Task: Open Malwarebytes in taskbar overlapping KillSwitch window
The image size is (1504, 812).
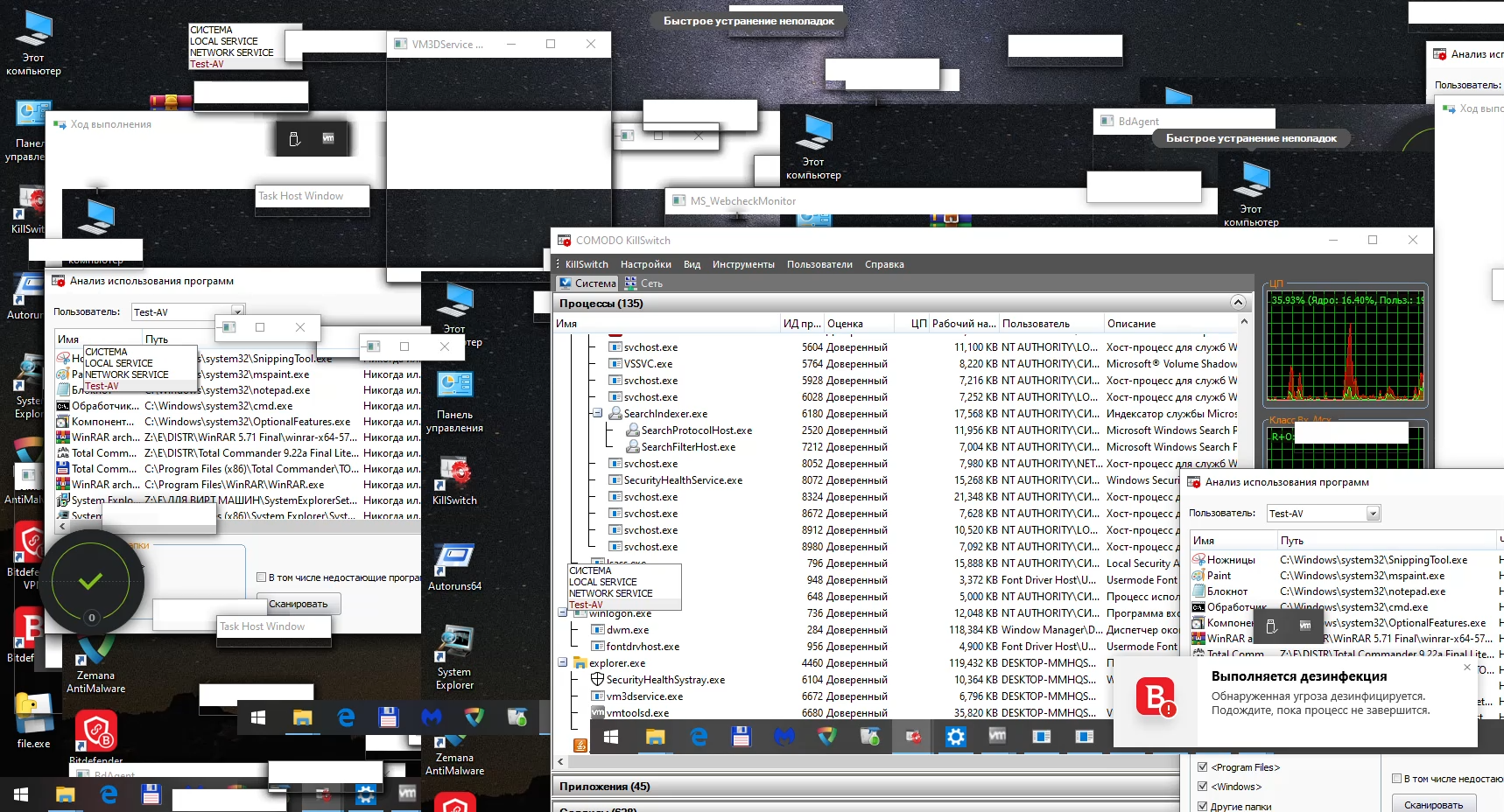Action: [x=784, y=737]
